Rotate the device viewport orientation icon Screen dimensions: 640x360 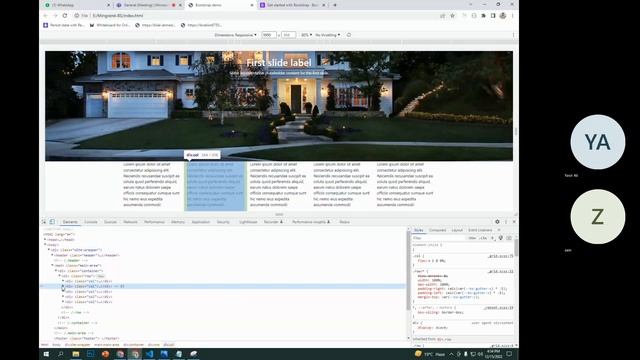349,35
